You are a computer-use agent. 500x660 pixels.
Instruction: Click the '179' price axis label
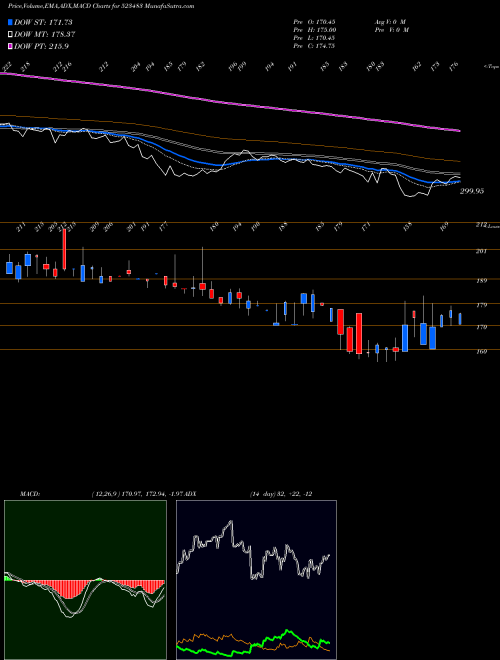point(481,305)
